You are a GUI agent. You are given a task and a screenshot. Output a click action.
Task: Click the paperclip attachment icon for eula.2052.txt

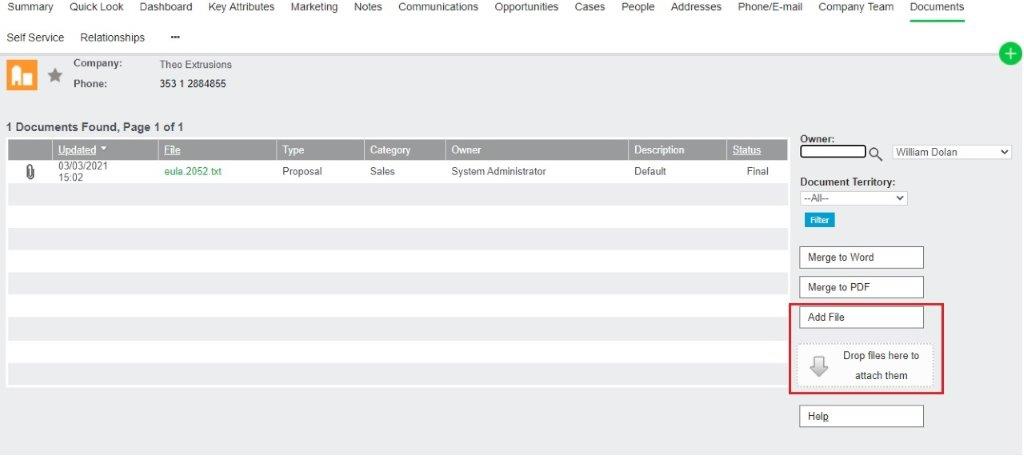[x=29, y=172]
